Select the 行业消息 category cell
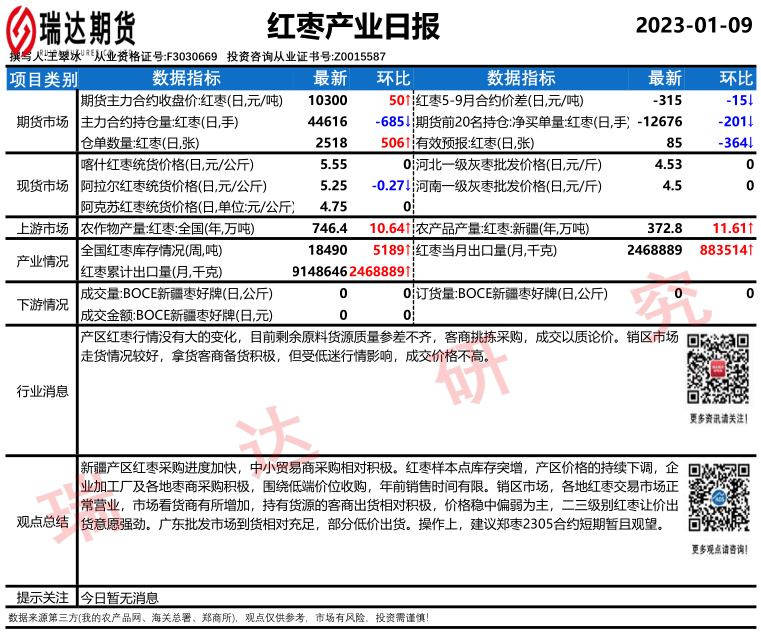 coord(42,391)
